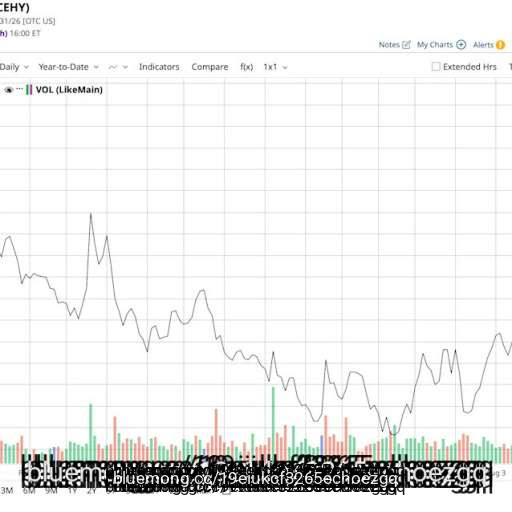Click the My Charts link

coord(435,45)
